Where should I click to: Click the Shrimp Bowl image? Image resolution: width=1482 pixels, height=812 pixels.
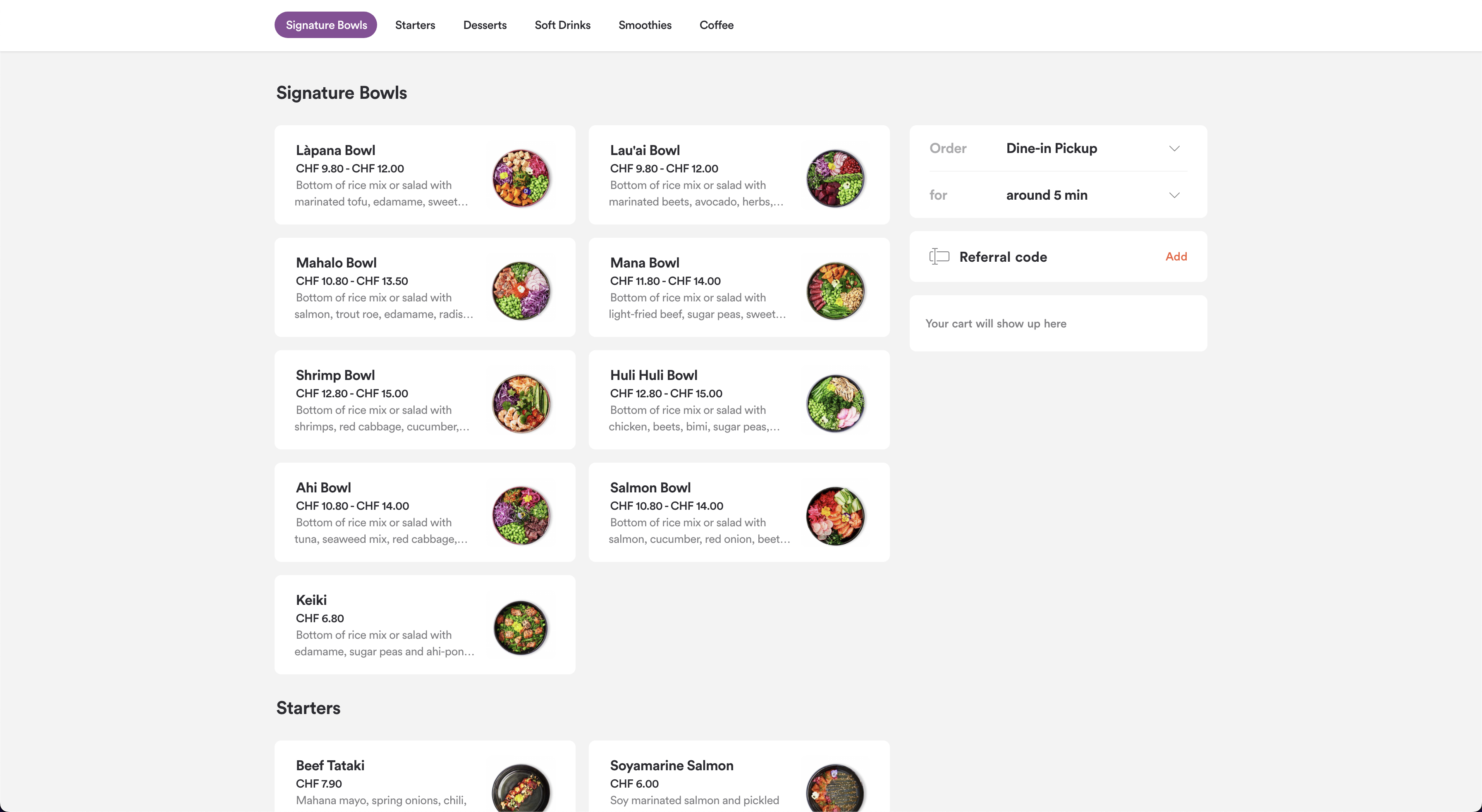(x=521, y=403)
